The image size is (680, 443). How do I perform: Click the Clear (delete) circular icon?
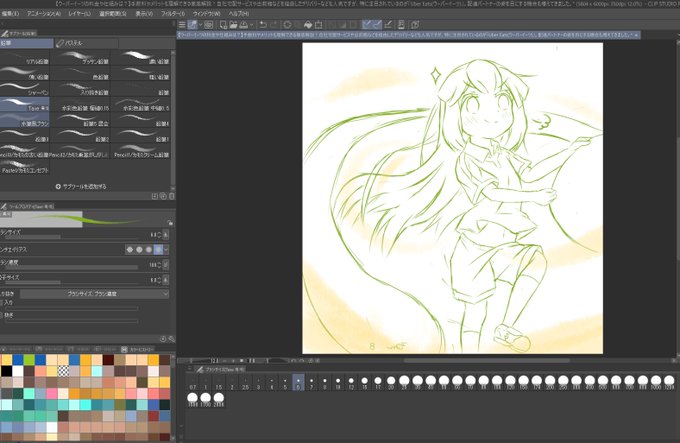(x=287, y=25)
